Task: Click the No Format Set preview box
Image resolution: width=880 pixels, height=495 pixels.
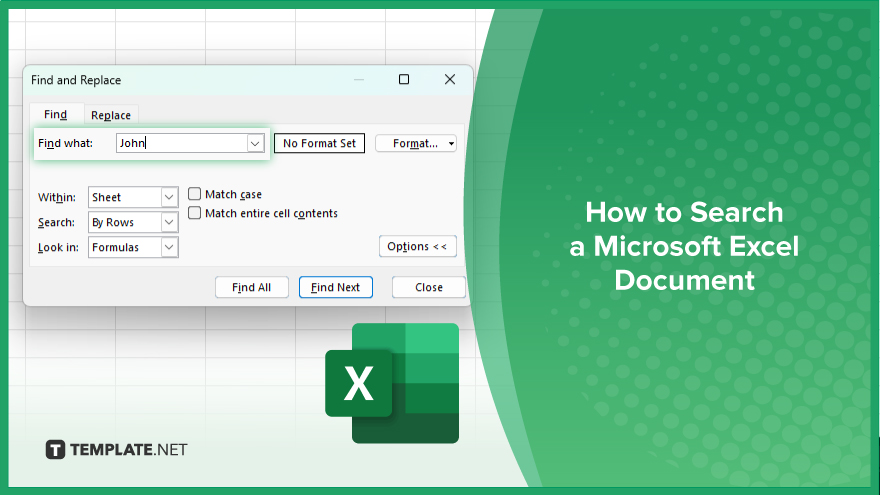Action: (319, 143)
